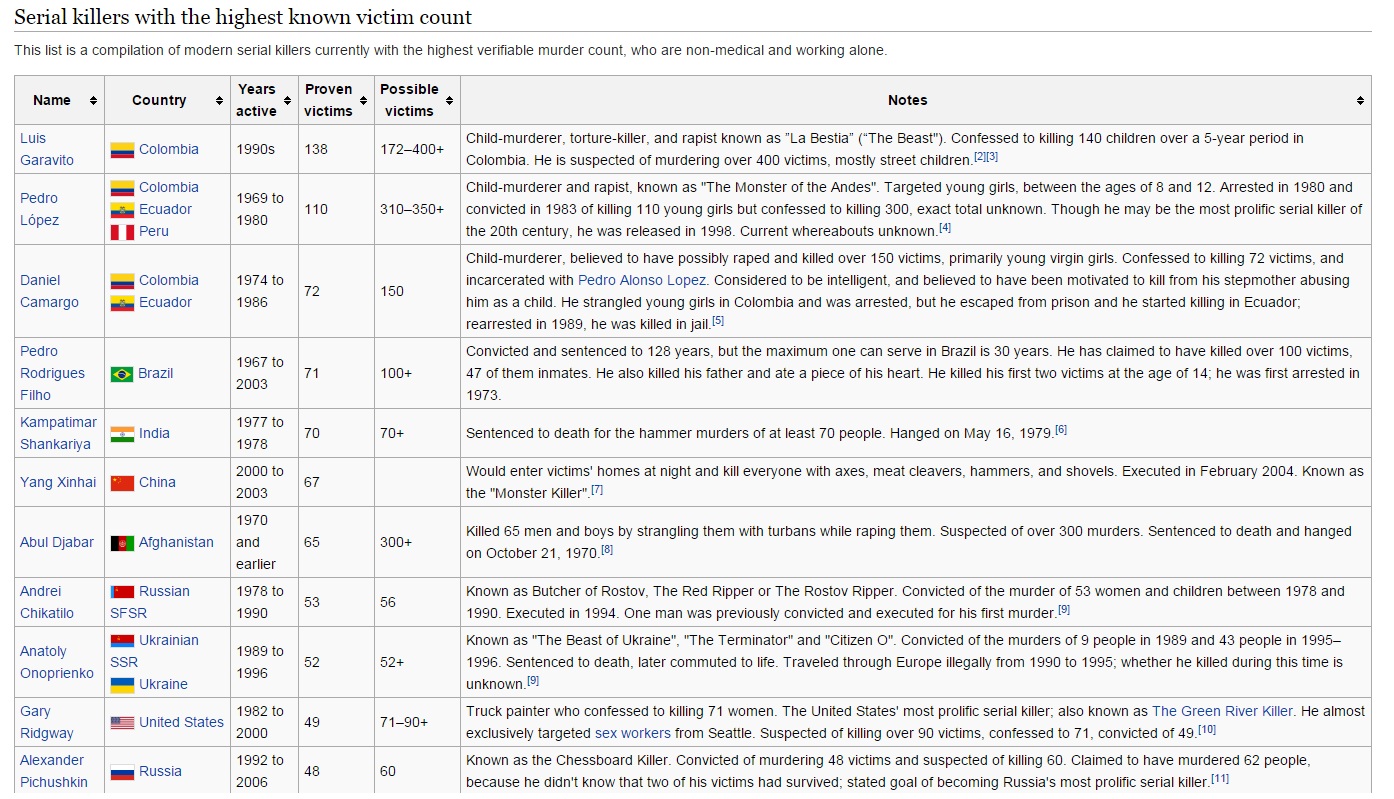
Task: Open the India country link
Action: (x=154, y=433)
